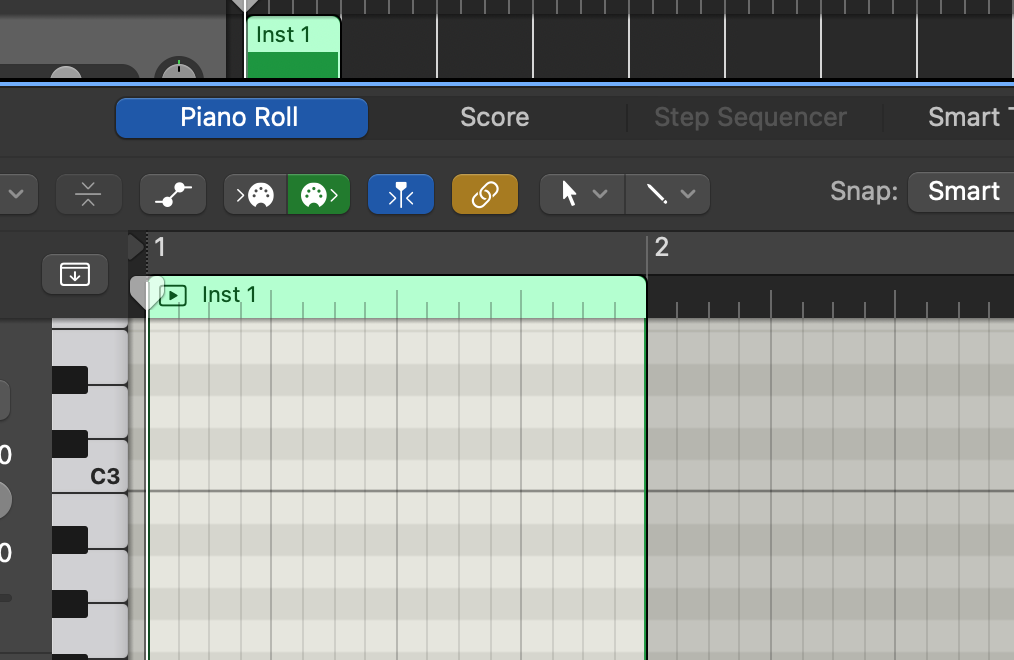
Task: Click the catch content button beside ruler
Action: tap(75, 273)
